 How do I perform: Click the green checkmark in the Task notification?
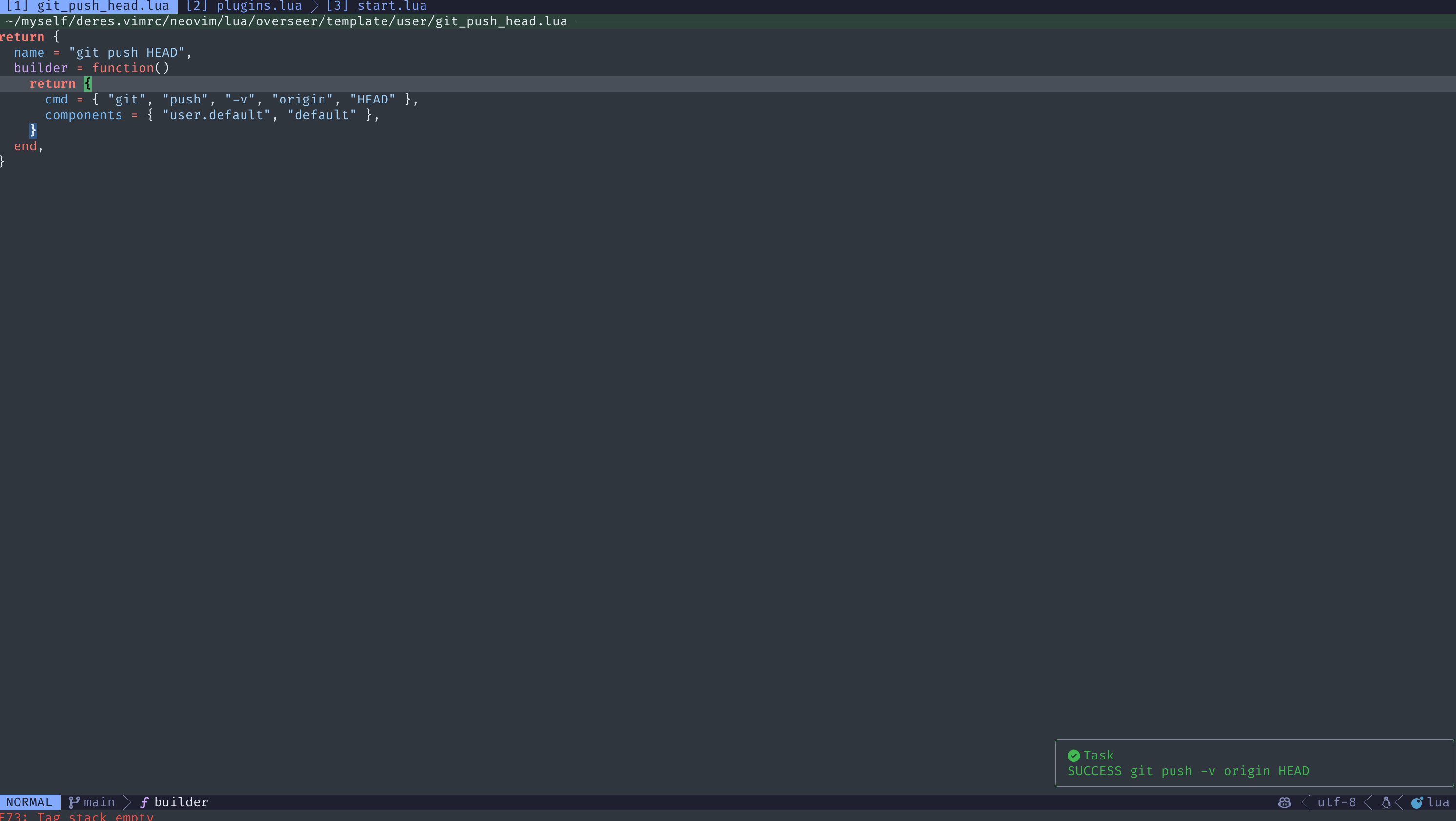pyautogui.click(x=1073, y=755)
